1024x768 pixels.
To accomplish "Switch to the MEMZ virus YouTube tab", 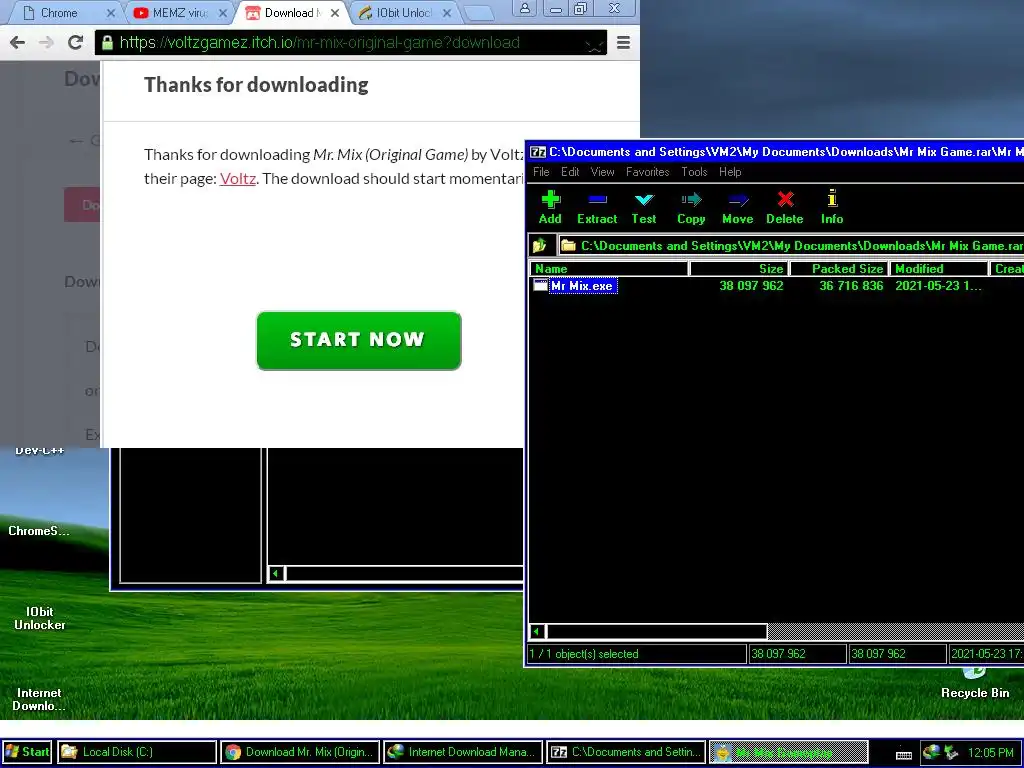I will [x=180, y=13].
